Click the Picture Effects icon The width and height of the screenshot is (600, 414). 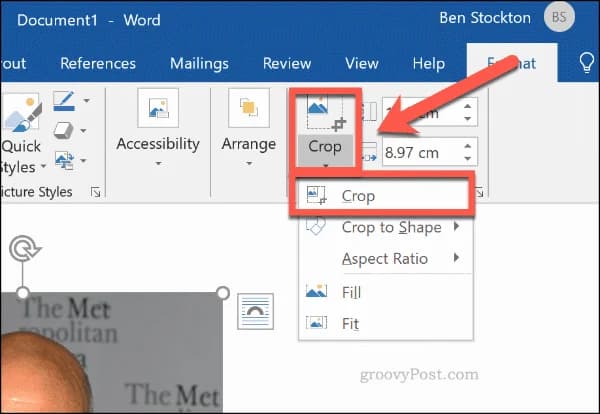[63, 130]
